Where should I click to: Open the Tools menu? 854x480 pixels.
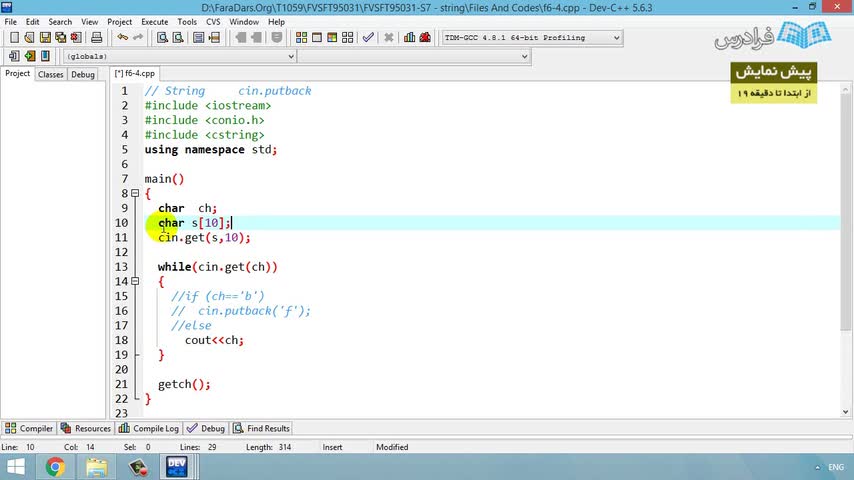point(187,22)
